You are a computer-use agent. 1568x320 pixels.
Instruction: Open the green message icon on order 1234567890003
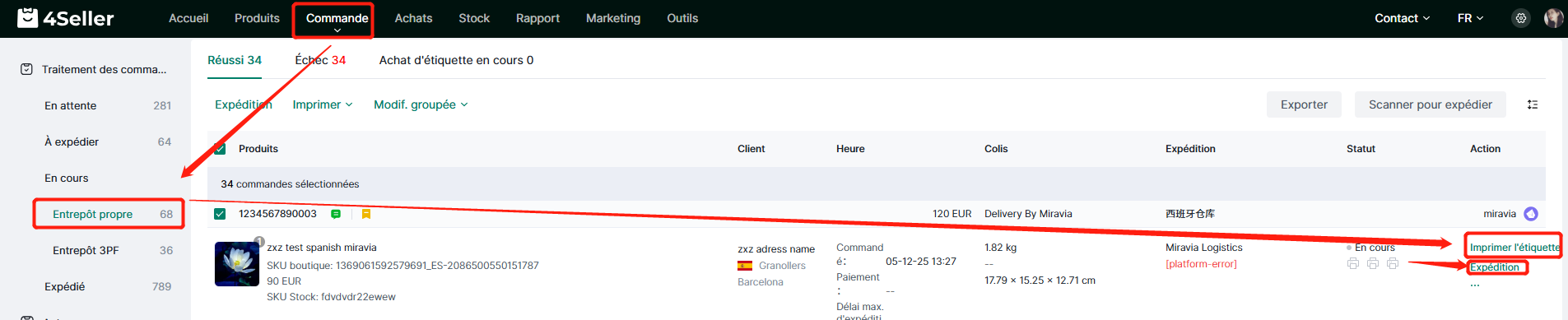[336, 214]
